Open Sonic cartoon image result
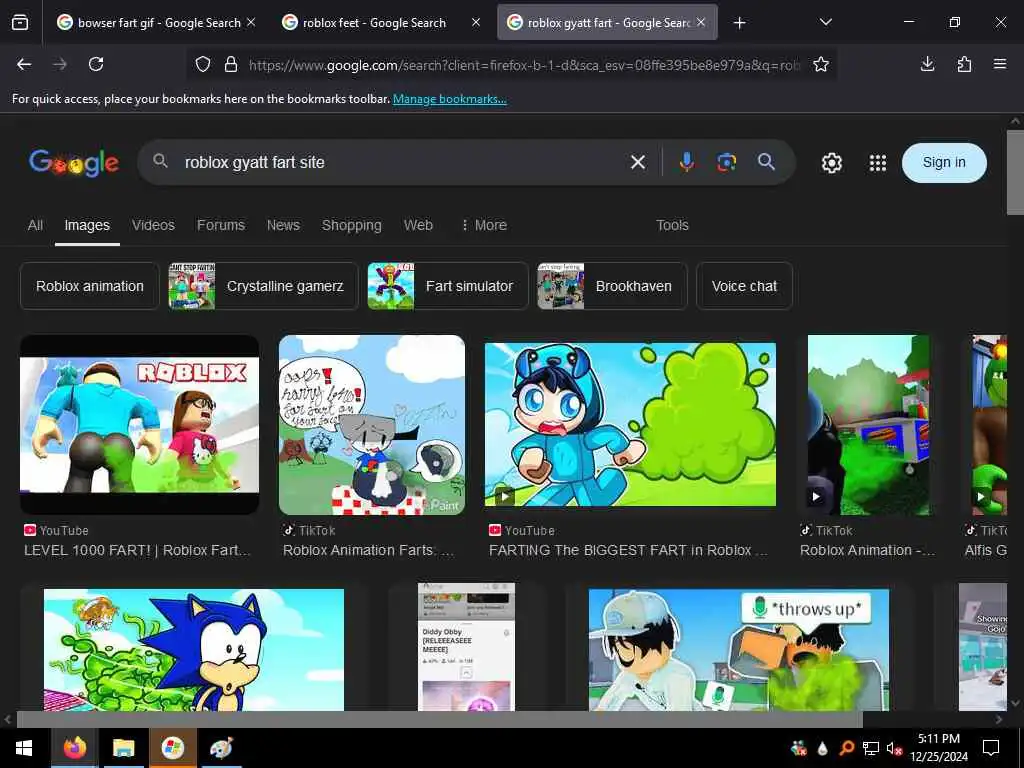The width and height of the screenshot is (1024, 768). [194, 649]
